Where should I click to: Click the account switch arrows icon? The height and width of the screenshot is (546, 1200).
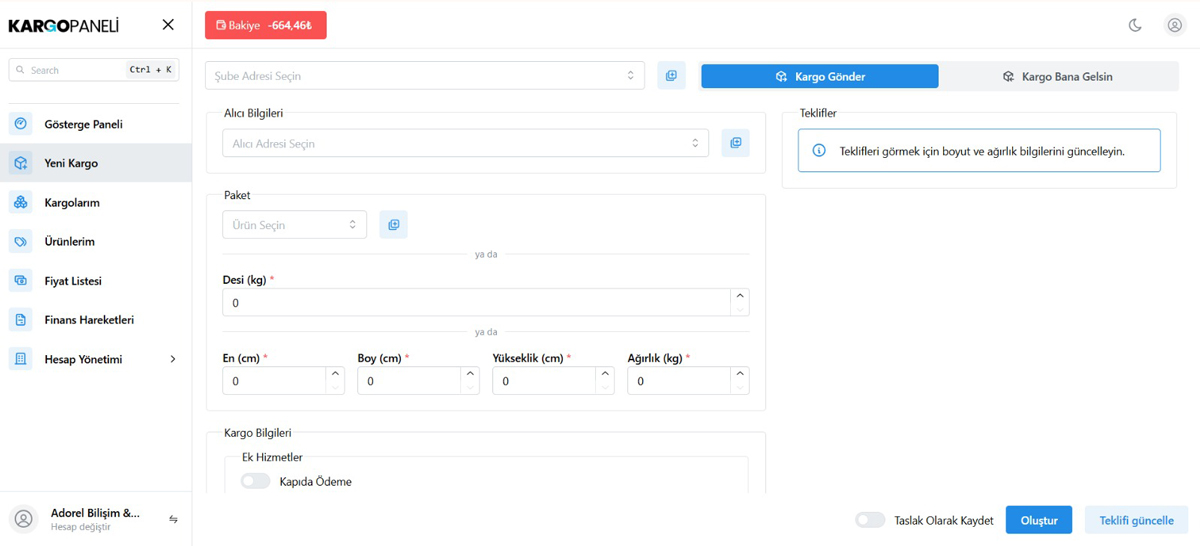coord(173,520)
